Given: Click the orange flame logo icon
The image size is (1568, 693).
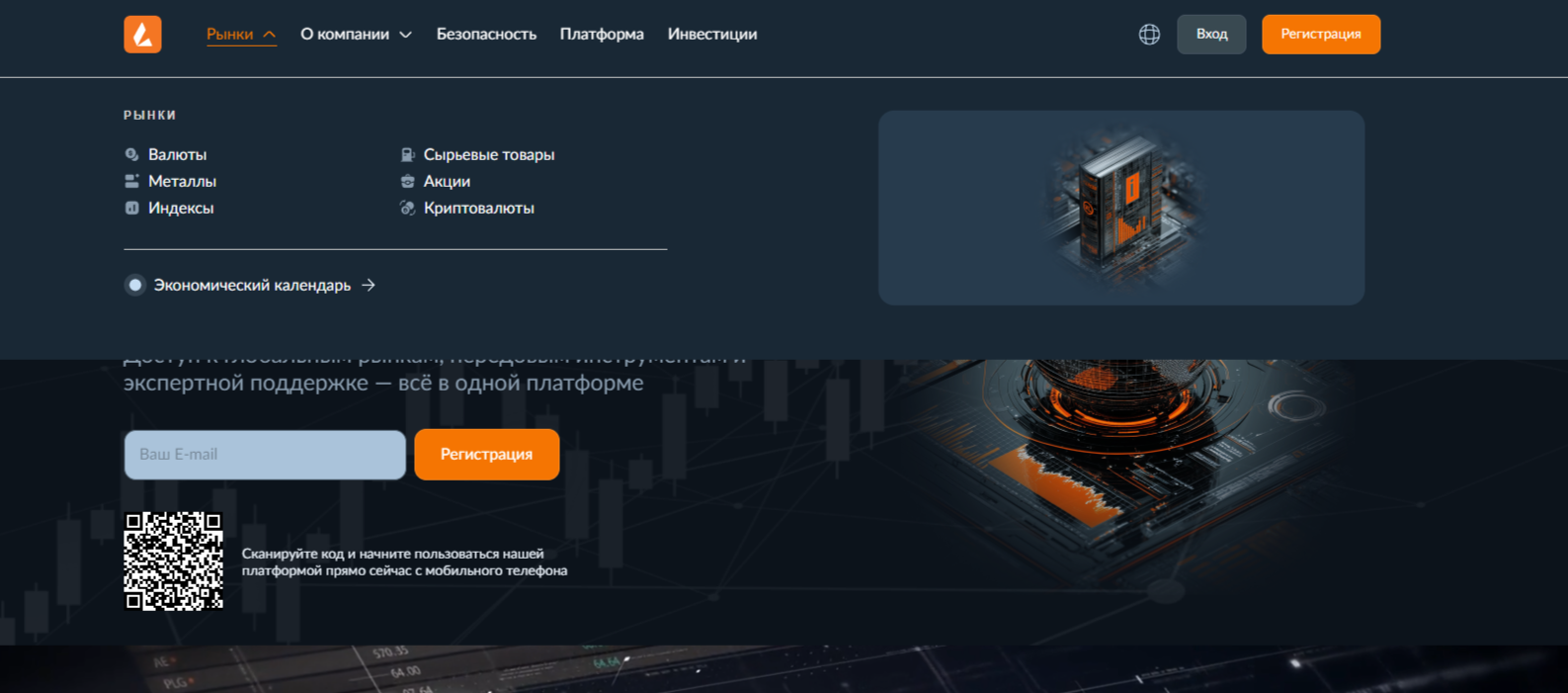Looking at the screenshot, I should (x=142, y=35).
